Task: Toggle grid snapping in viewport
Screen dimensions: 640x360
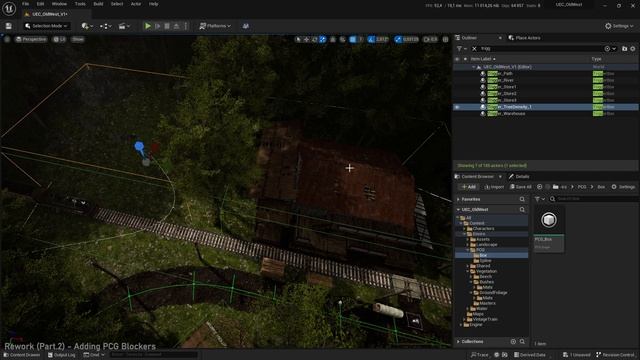Action: click(353, 39)
